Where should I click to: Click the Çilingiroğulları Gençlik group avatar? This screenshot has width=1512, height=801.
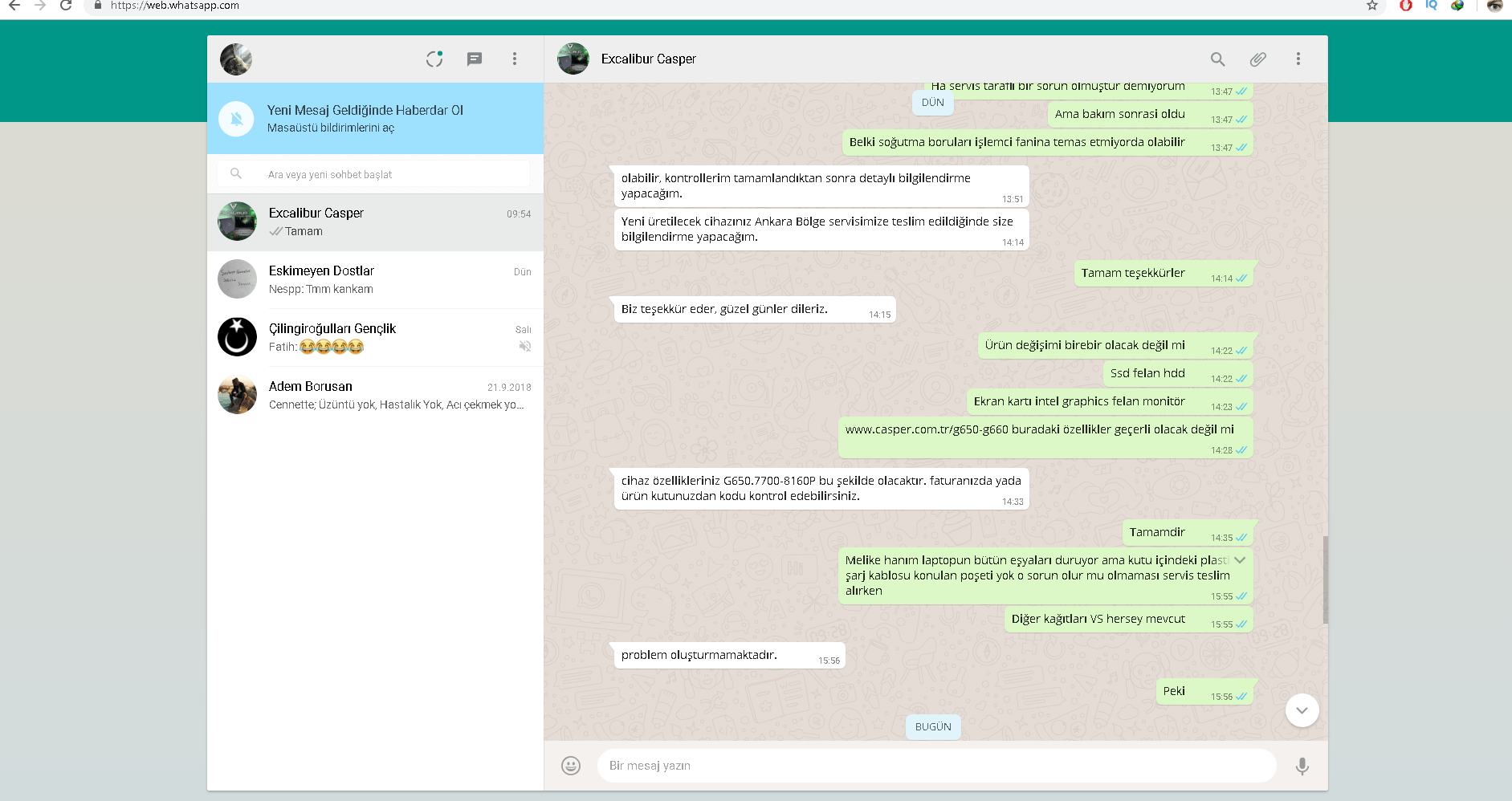tap(237, 337)
